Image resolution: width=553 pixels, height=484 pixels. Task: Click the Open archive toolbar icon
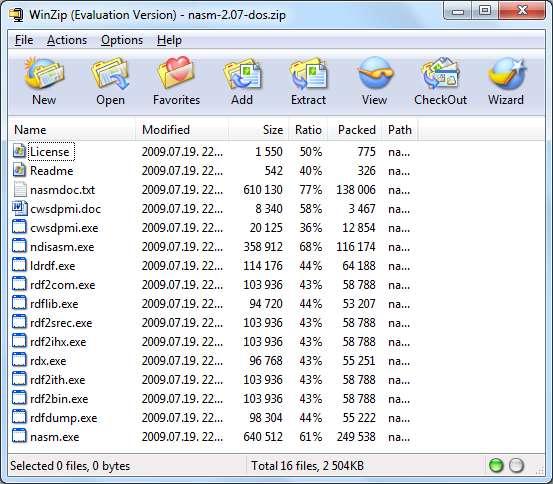tap(110, 74)
